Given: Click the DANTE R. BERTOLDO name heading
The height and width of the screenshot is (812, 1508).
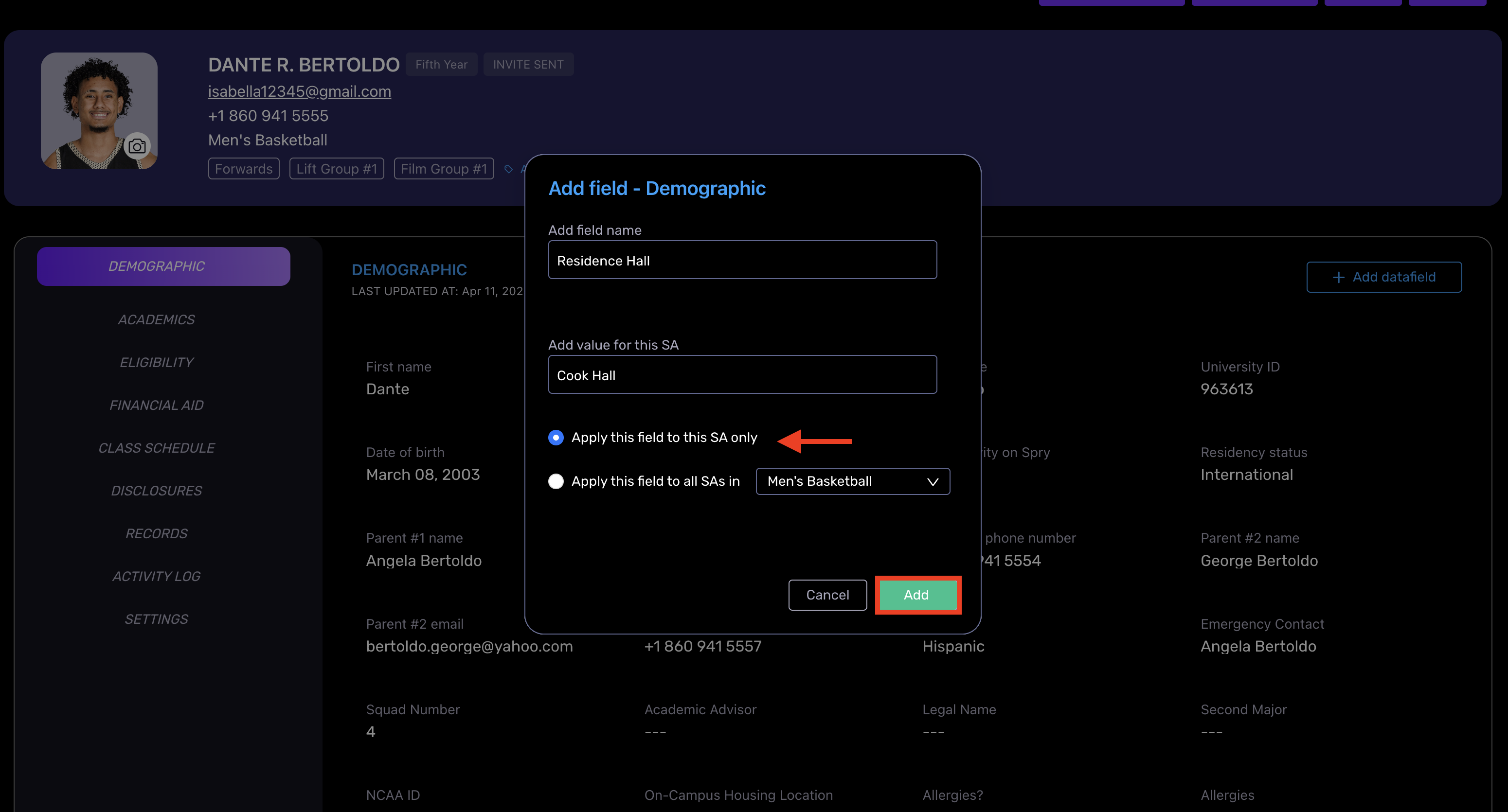Looking at the screenshot, I should (x=304, y=64).
